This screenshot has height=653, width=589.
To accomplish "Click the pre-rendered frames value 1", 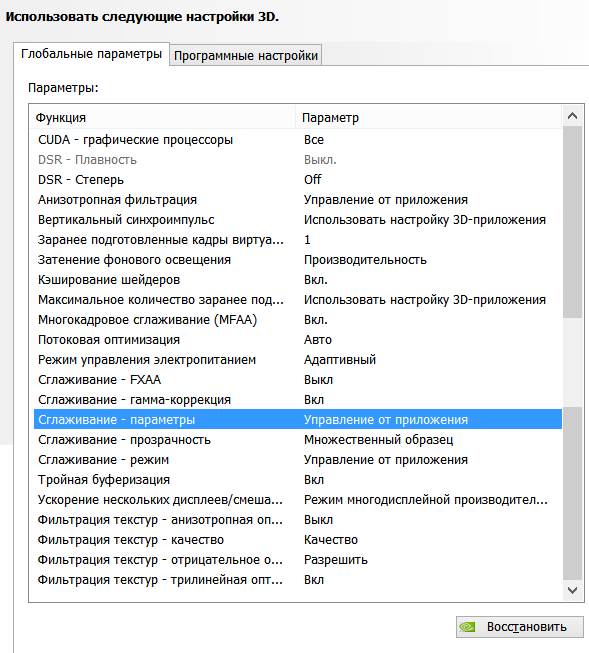I will (x=307, y=239).
